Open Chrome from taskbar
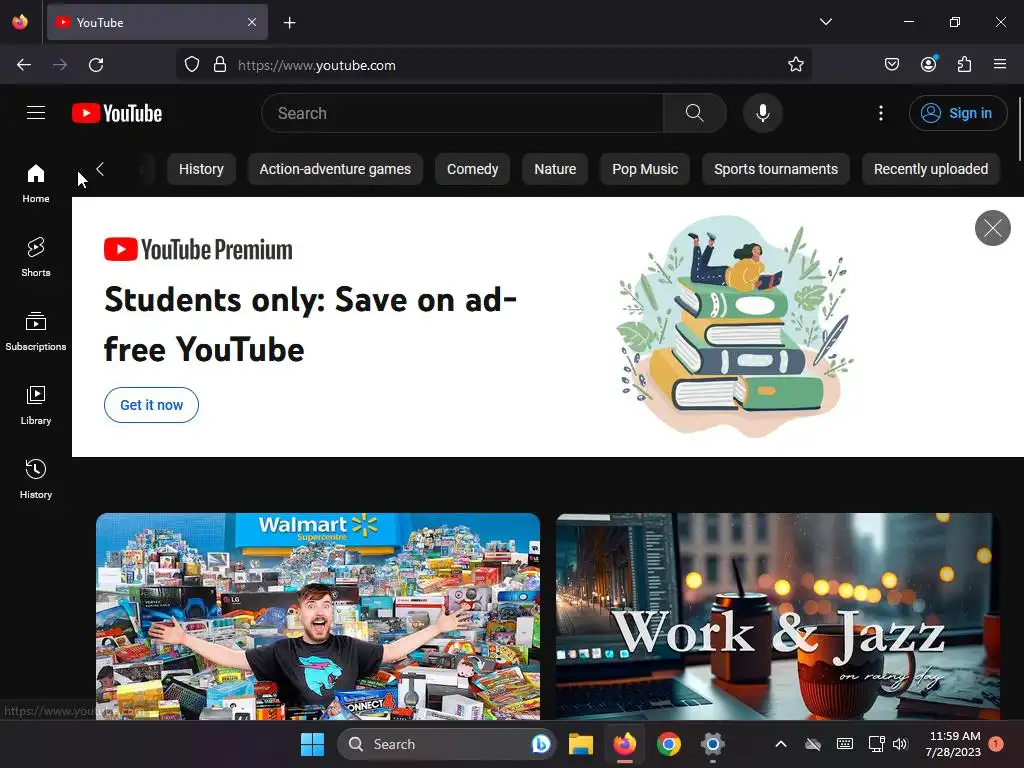This screenshot has height=768, width=1024. (669, 744)
